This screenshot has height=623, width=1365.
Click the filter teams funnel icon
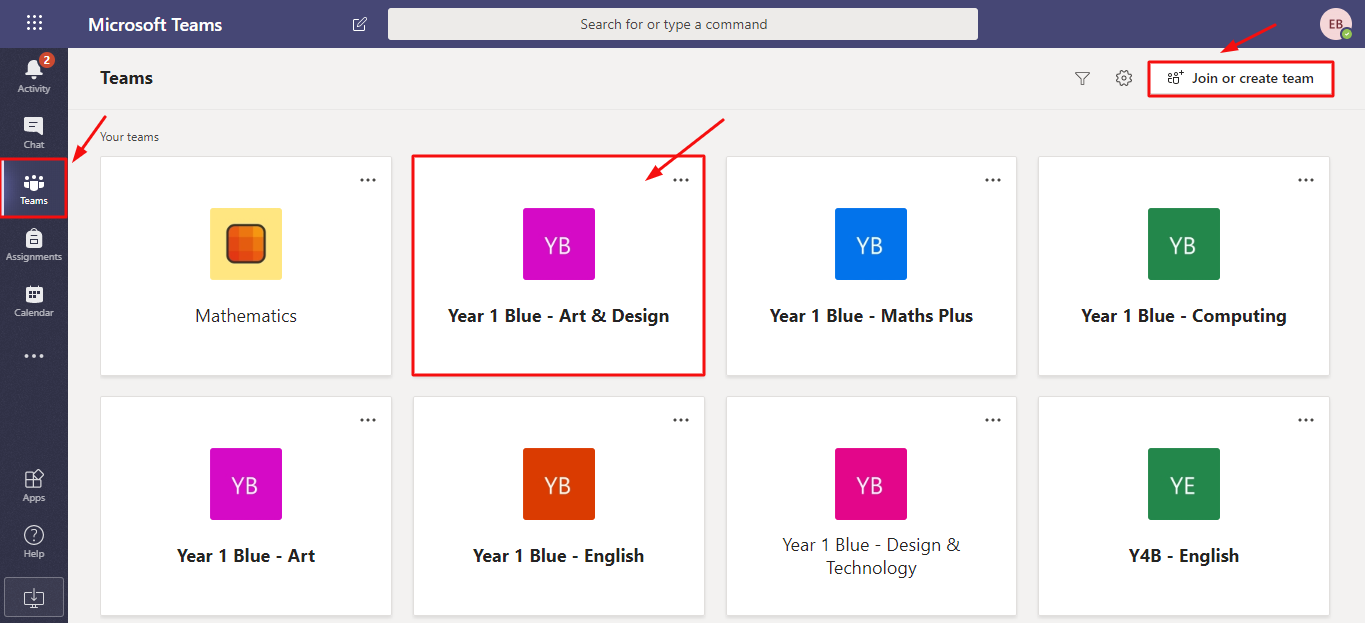(1082, 78)
